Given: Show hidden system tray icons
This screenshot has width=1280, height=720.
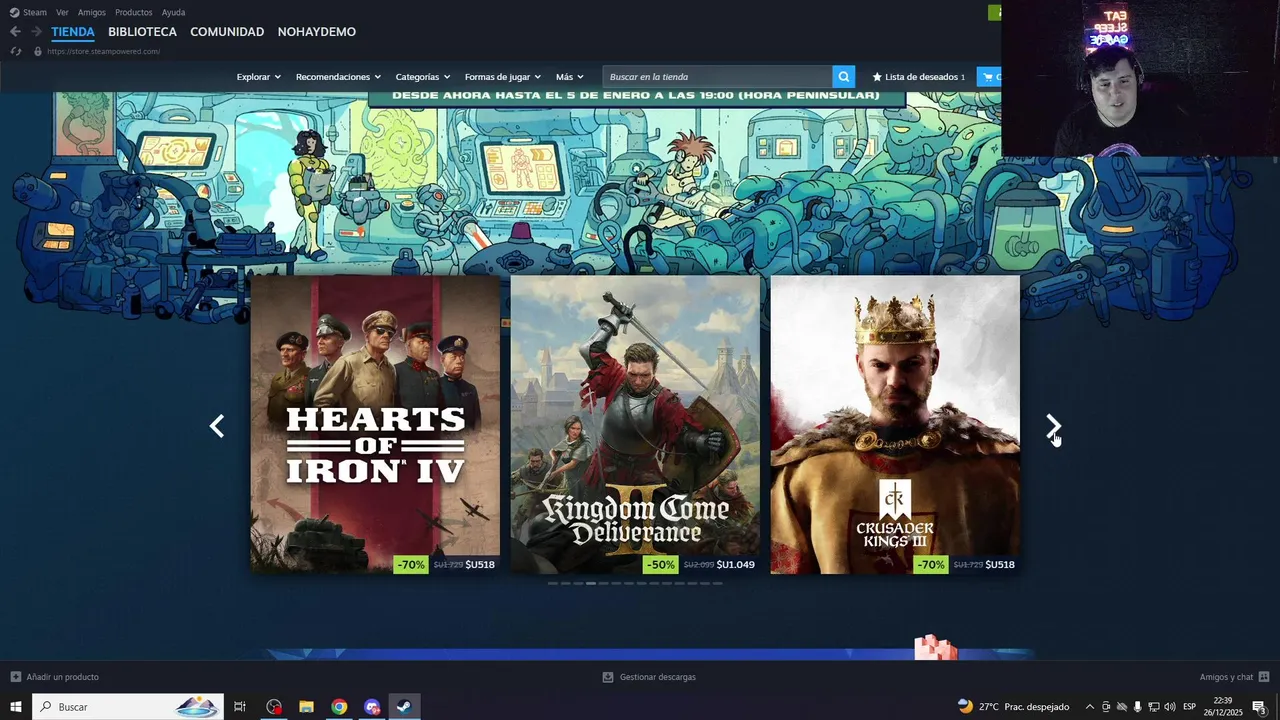Looking at the screenshot, I should click(x=1090, y=707).
